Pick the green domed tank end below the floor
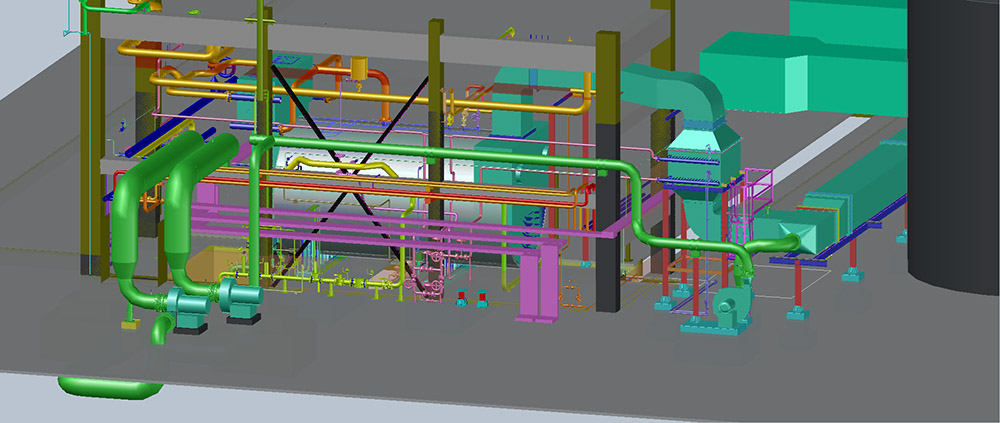Image resolution: width=1000 pixels, height=423 pixels. click(x=110, y=388)
